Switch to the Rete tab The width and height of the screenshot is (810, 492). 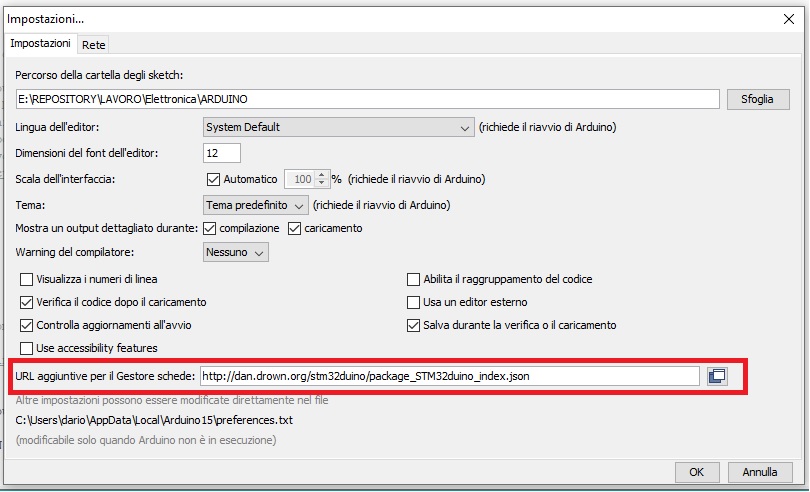pos(94,44)
